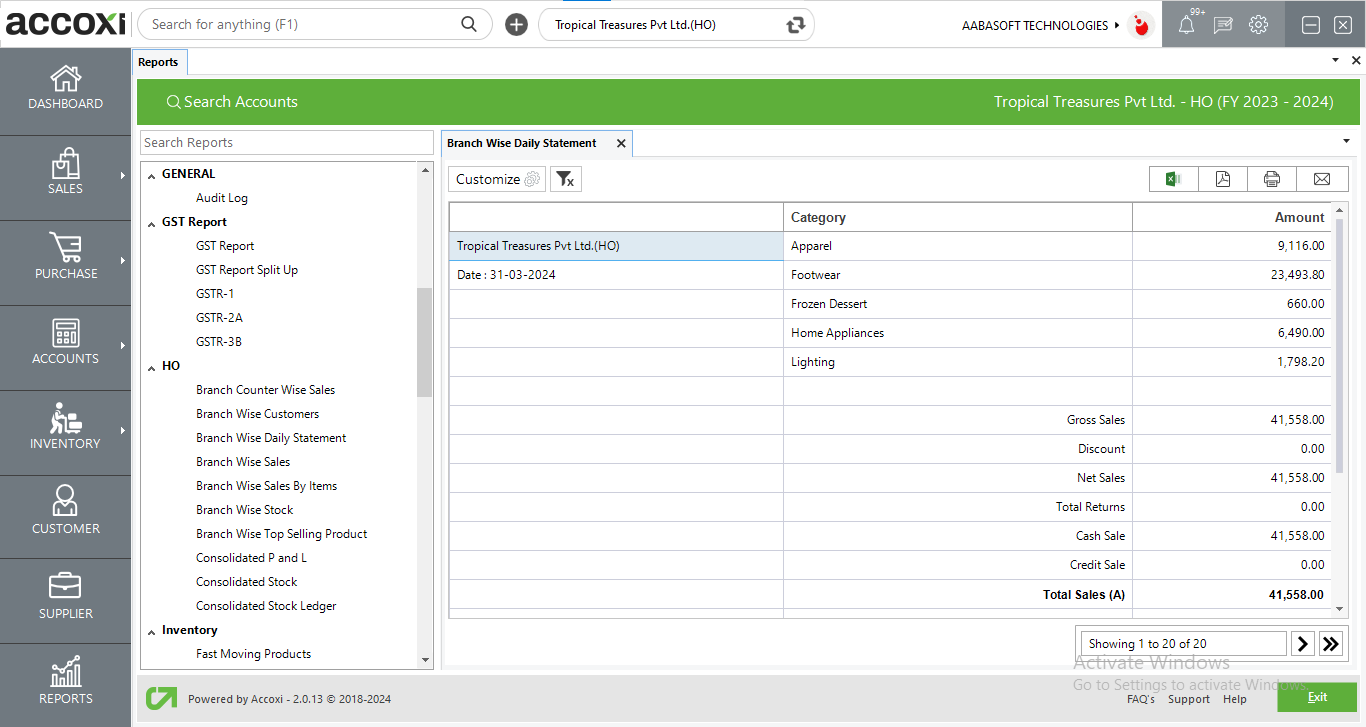Image resolution: width=1366 pixels, height=727 pixels.
Task: Collapse the GENERAL reports group
Action: tap(152, 175)
